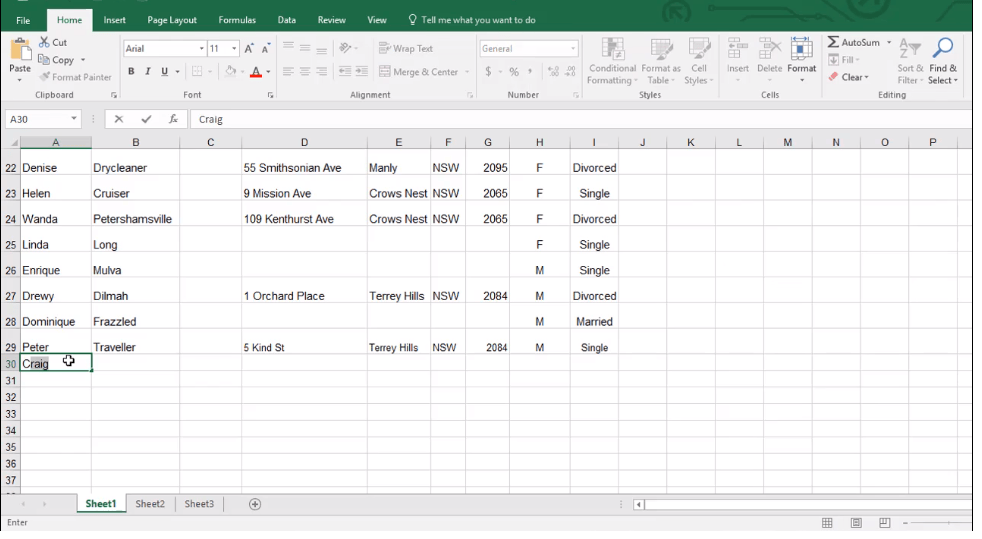Confirm entry with checkmark icon
Image resolution: width=982 pixels, height=539 pixels.
[x=146, y=119]
